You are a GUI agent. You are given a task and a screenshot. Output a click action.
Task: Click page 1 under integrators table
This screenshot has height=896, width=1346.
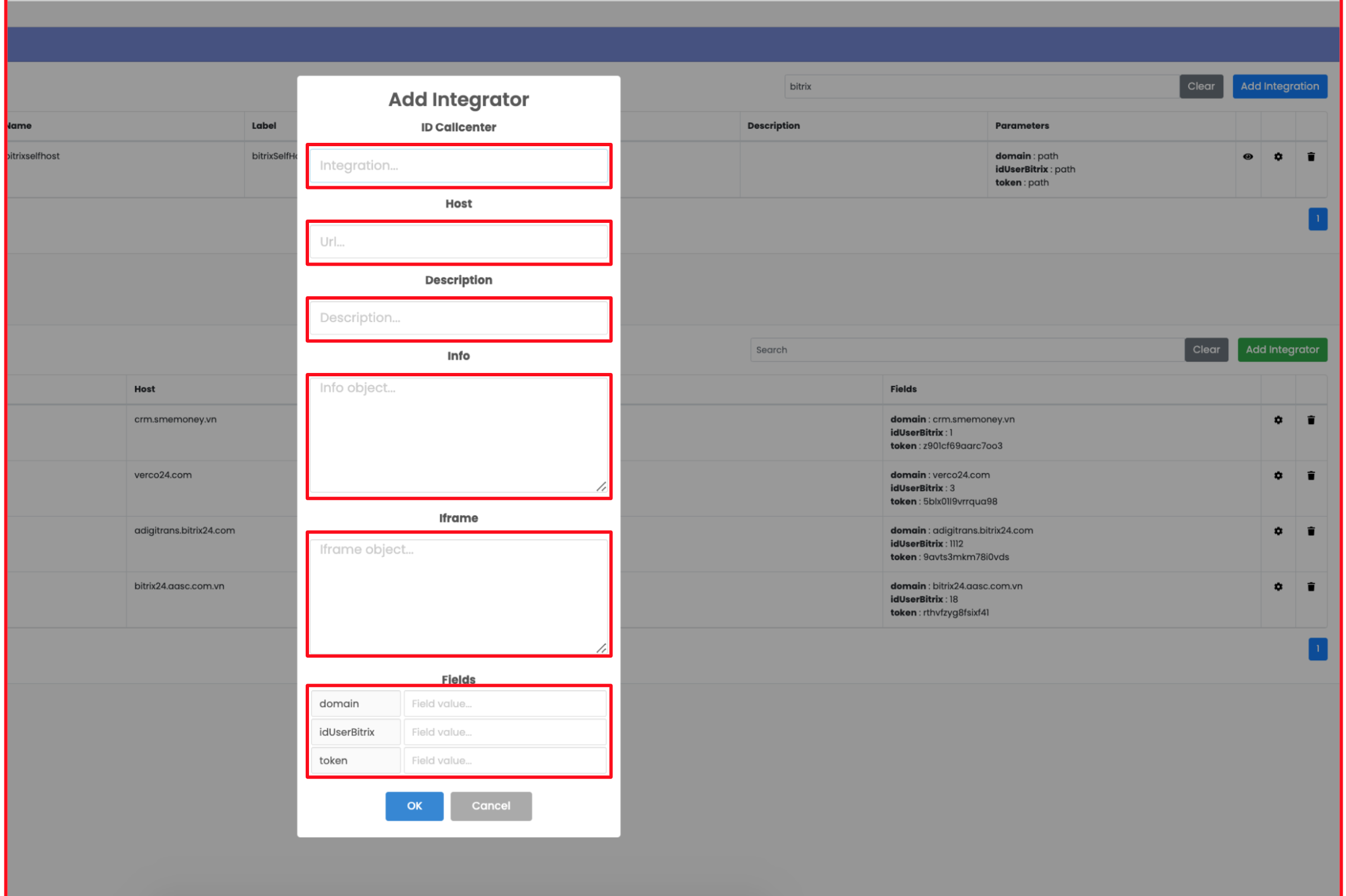pos(1318,649)
